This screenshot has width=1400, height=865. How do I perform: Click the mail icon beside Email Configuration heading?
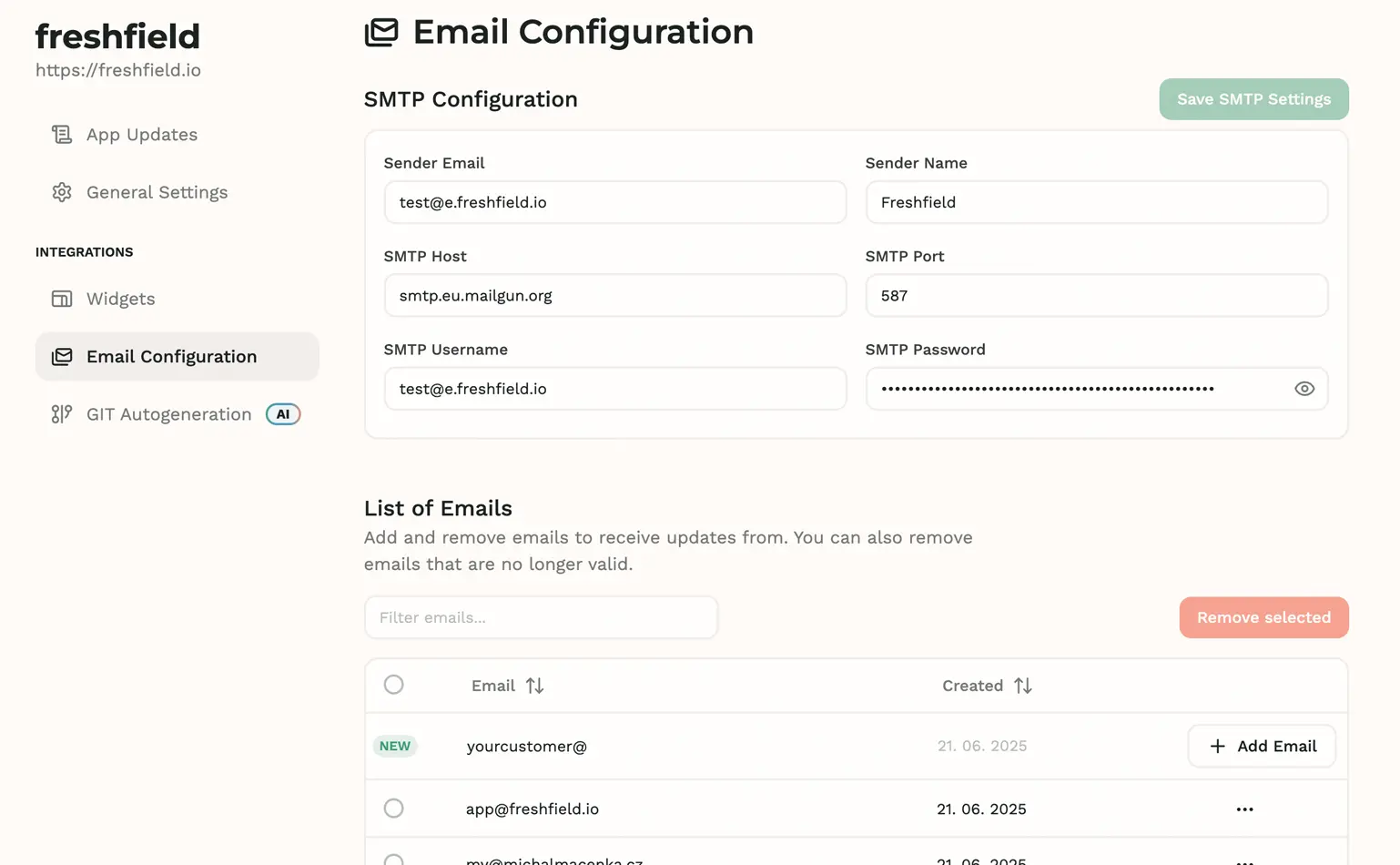tap(381, 33)
